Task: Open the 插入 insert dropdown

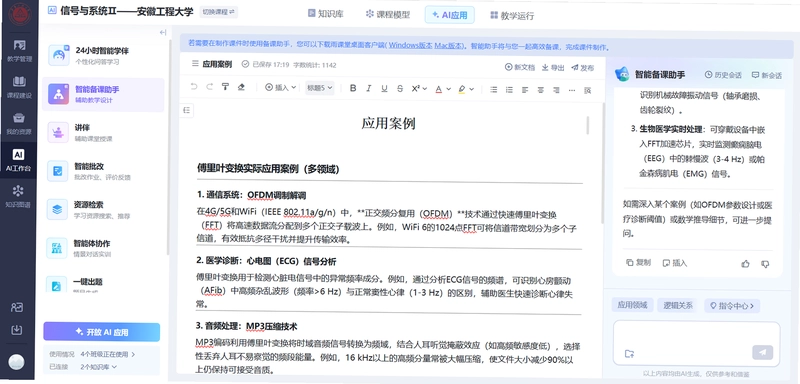Action: (x=281, y=88)
